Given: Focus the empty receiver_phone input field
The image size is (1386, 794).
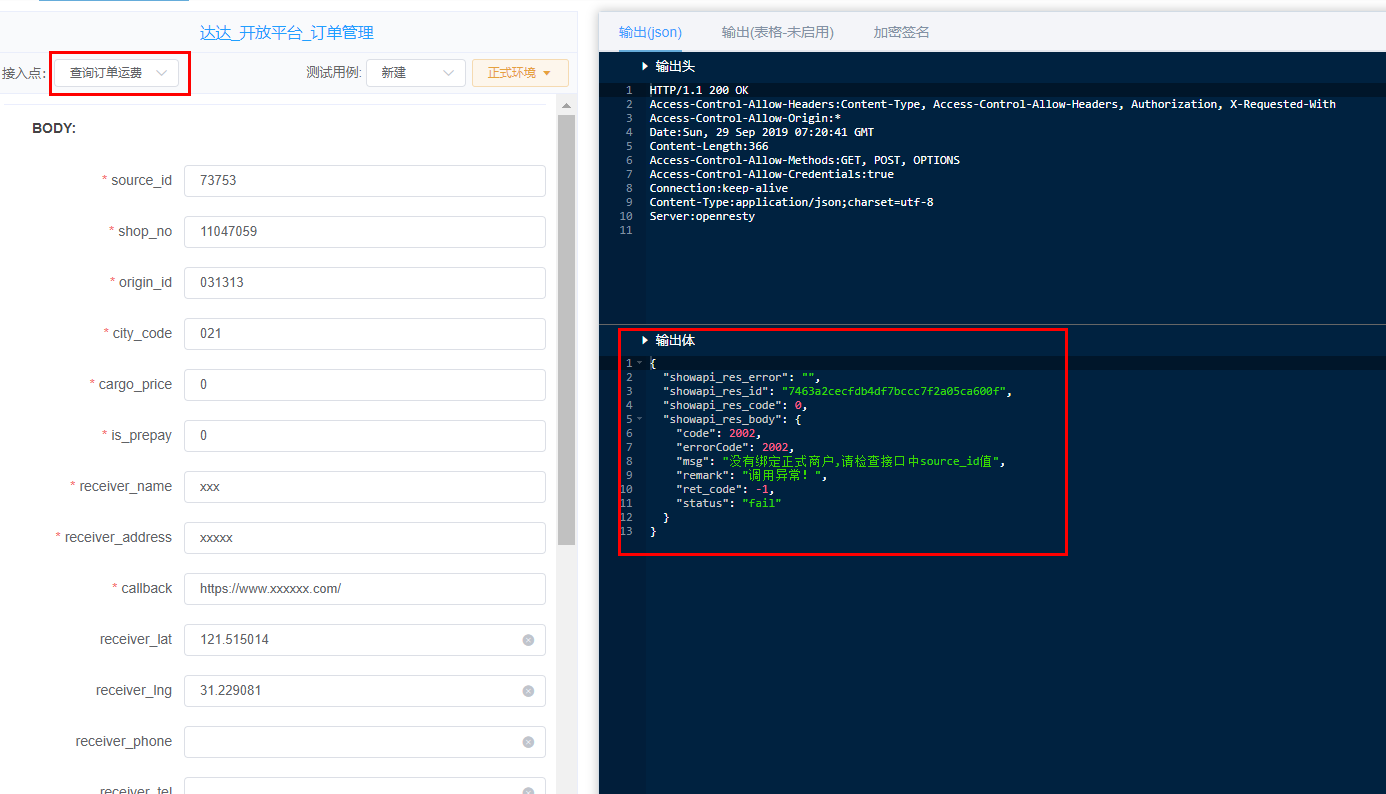Looking at the screenshot, I should pyautogui.click(x=365, y=742).
